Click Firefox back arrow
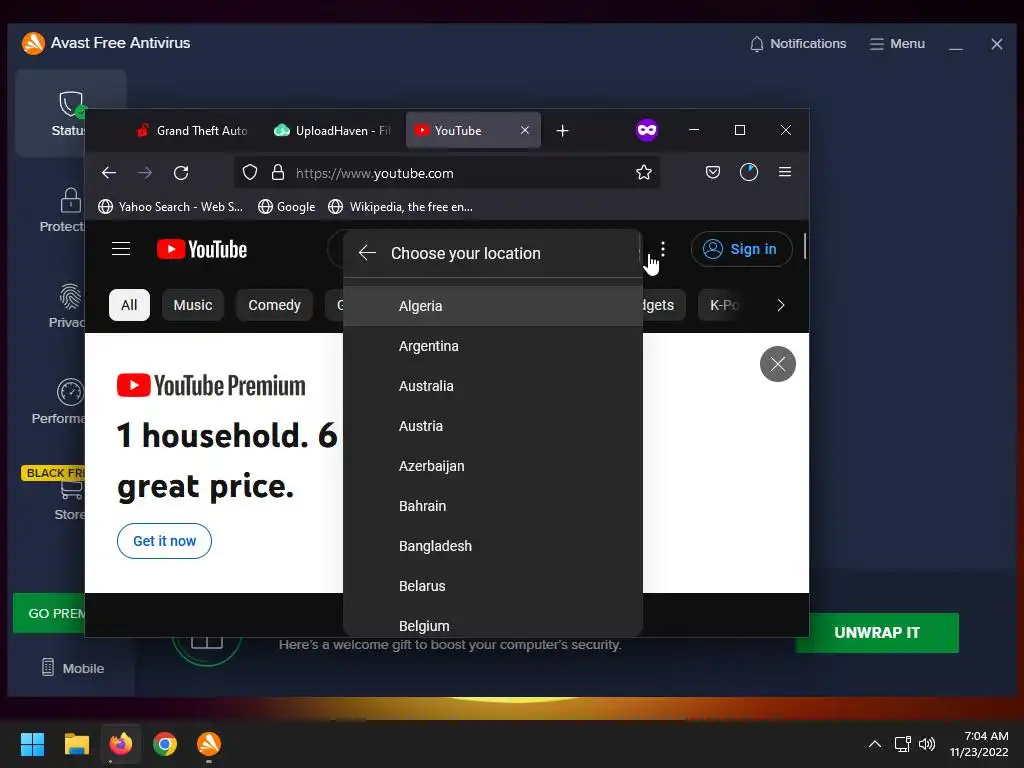1024x768 pixels. point(109,172)
